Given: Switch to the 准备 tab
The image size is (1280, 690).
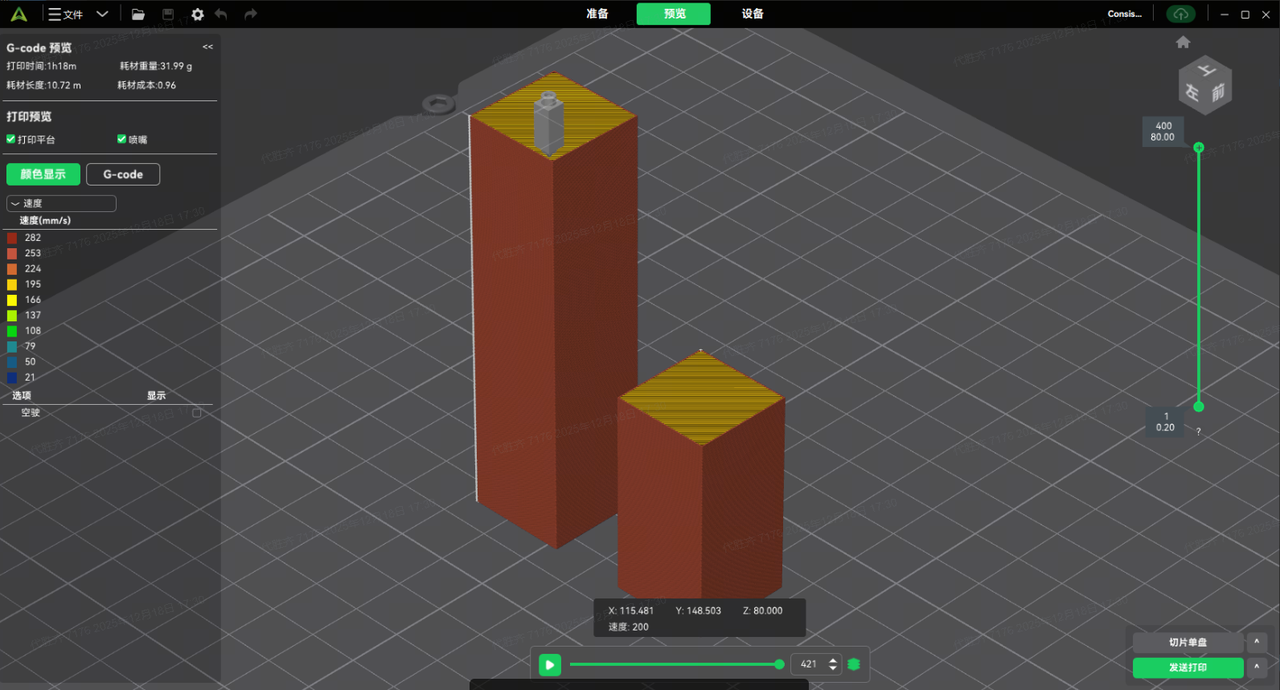Looking at the screenshot, I should click(x=597, y=14).
